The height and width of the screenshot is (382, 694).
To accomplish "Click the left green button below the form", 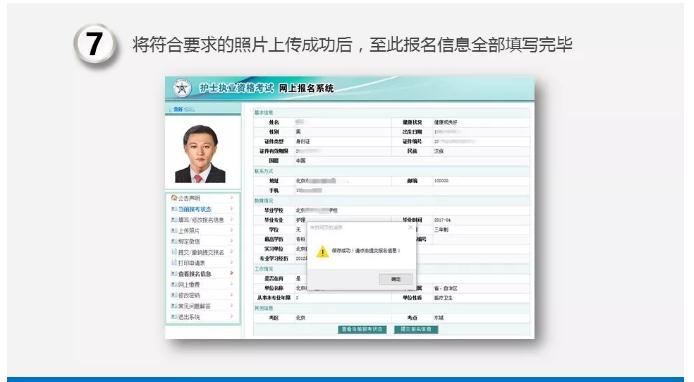I will [x=362, y=329].
